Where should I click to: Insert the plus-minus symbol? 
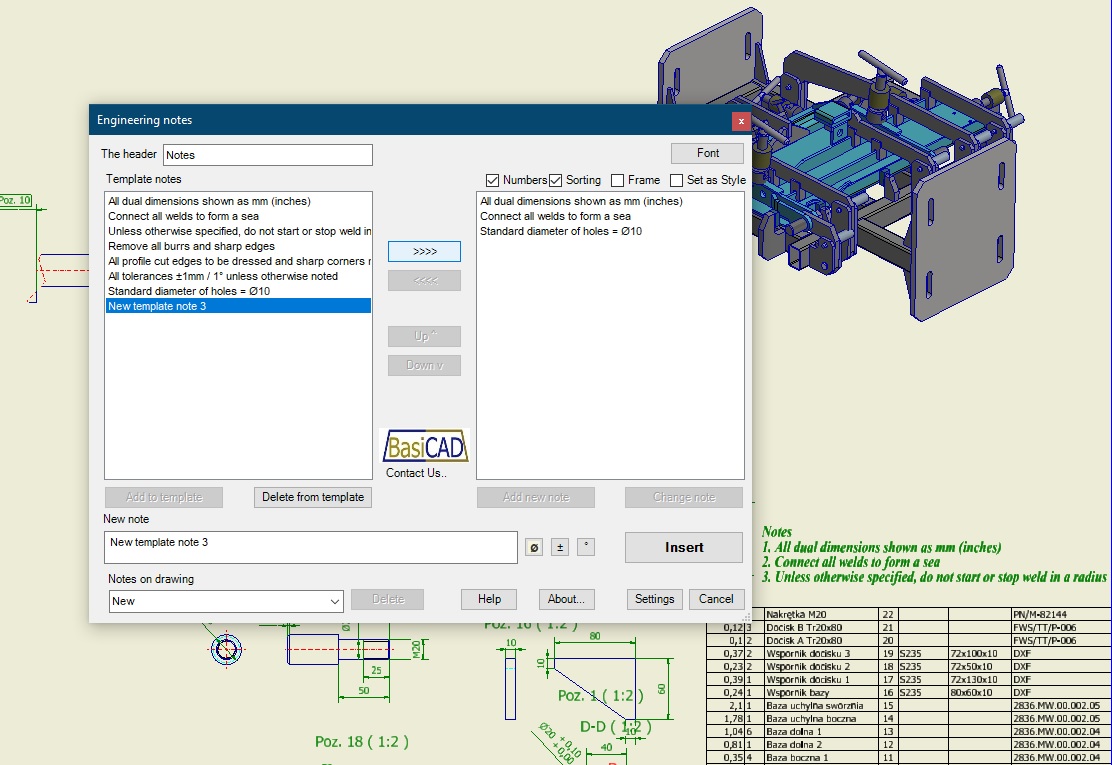coord(561,547)
